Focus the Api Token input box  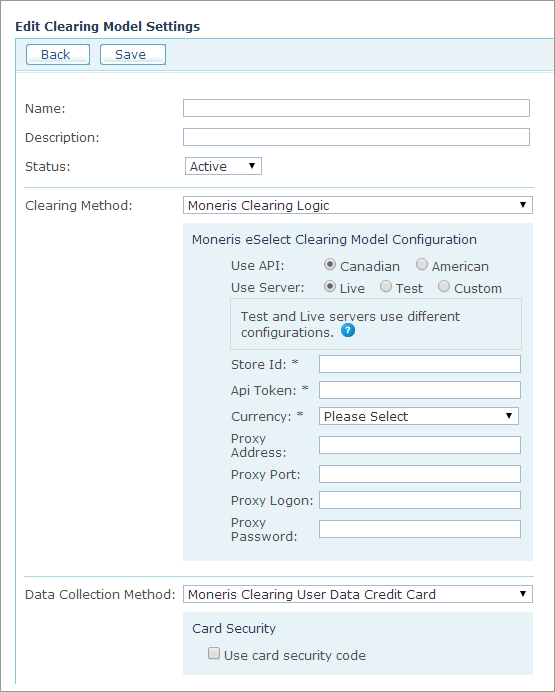coord(420,390)
